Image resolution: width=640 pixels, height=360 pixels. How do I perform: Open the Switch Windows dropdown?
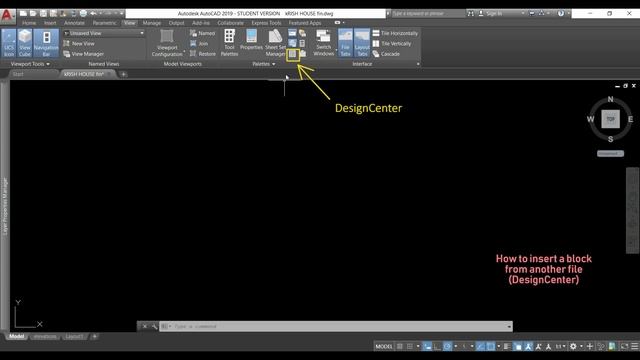point(324,43)
